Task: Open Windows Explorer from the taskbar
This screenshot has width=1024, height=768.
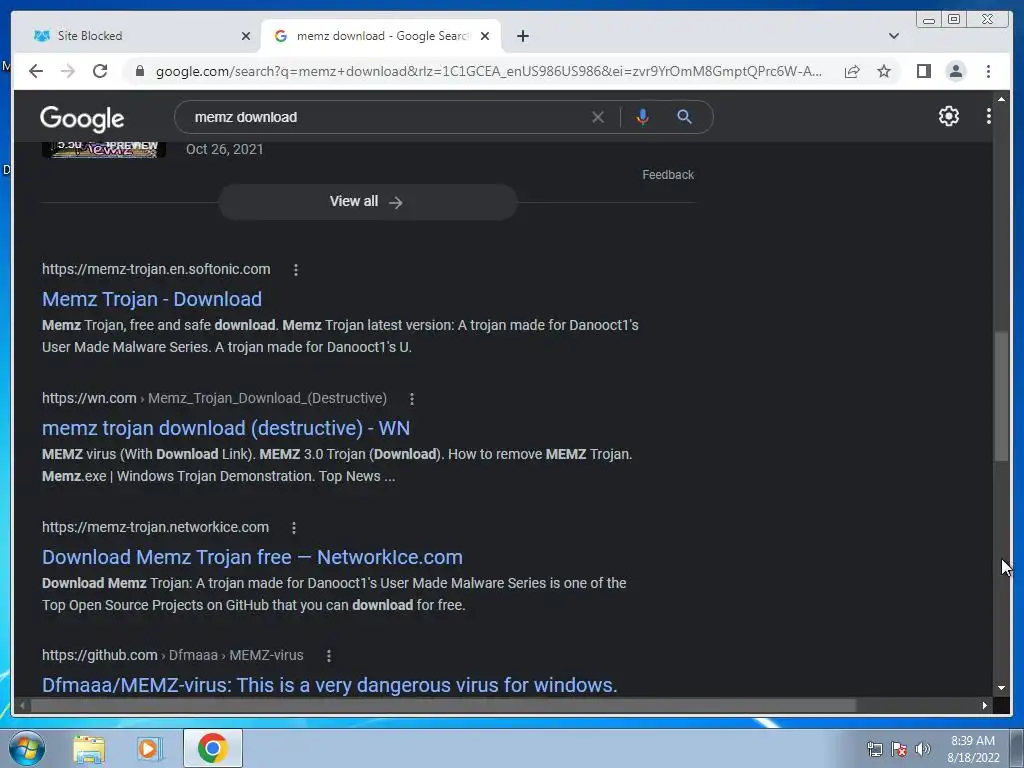Action: (89, 749)
